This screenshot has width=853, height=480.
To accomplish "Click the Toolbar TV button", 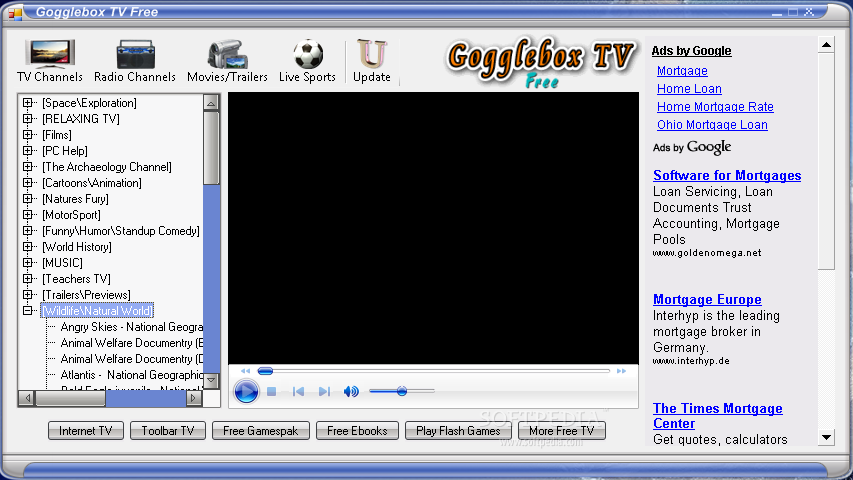I will tap(168, 430).
